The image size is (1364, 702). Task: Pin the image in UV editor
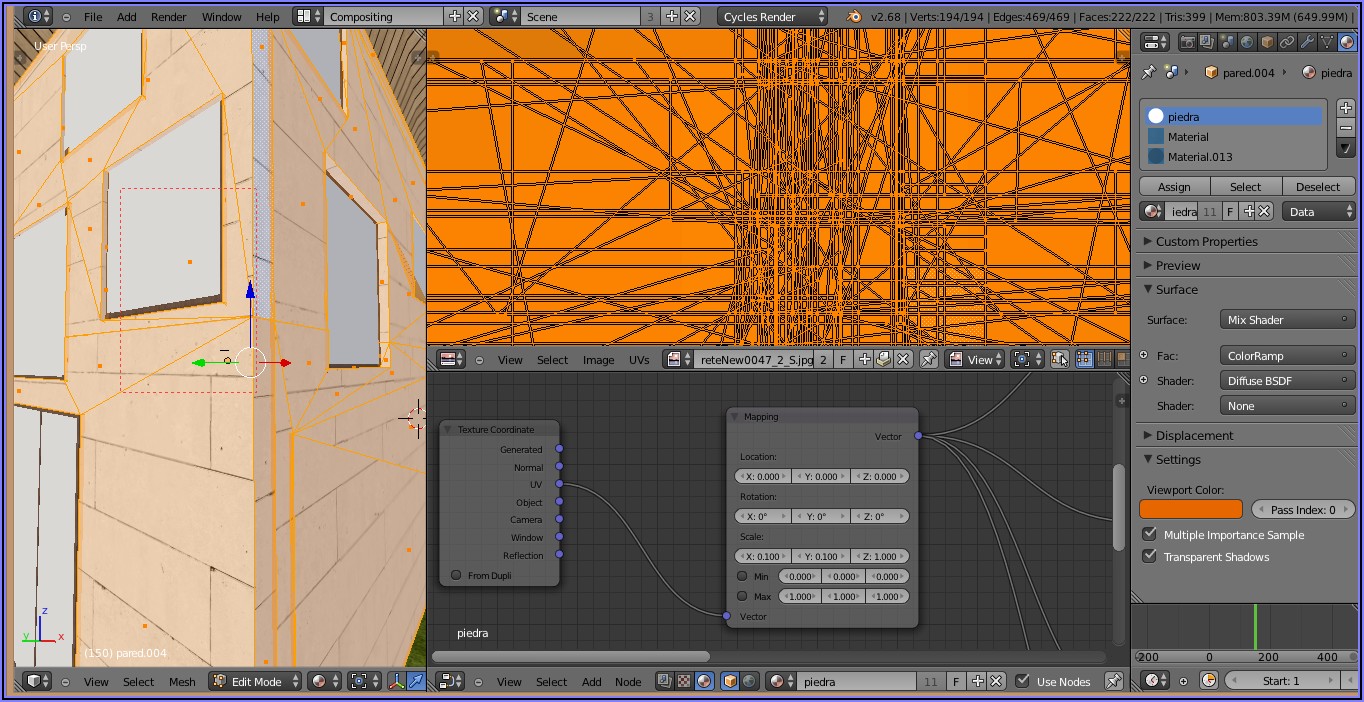(929, 360)
